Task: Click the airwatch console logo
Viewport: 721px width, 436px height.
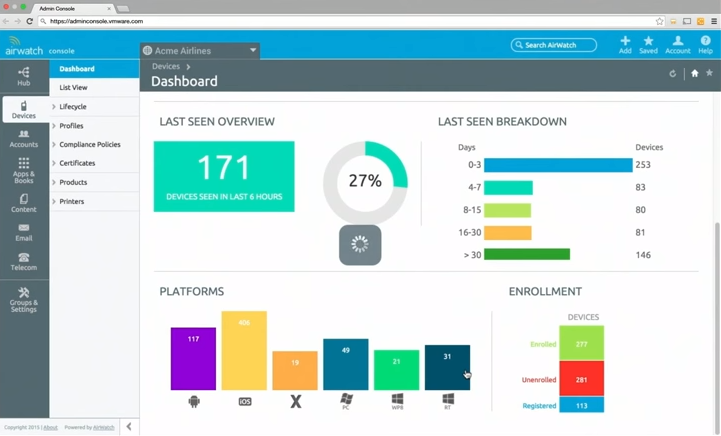Action: click(x=40, y=46)
